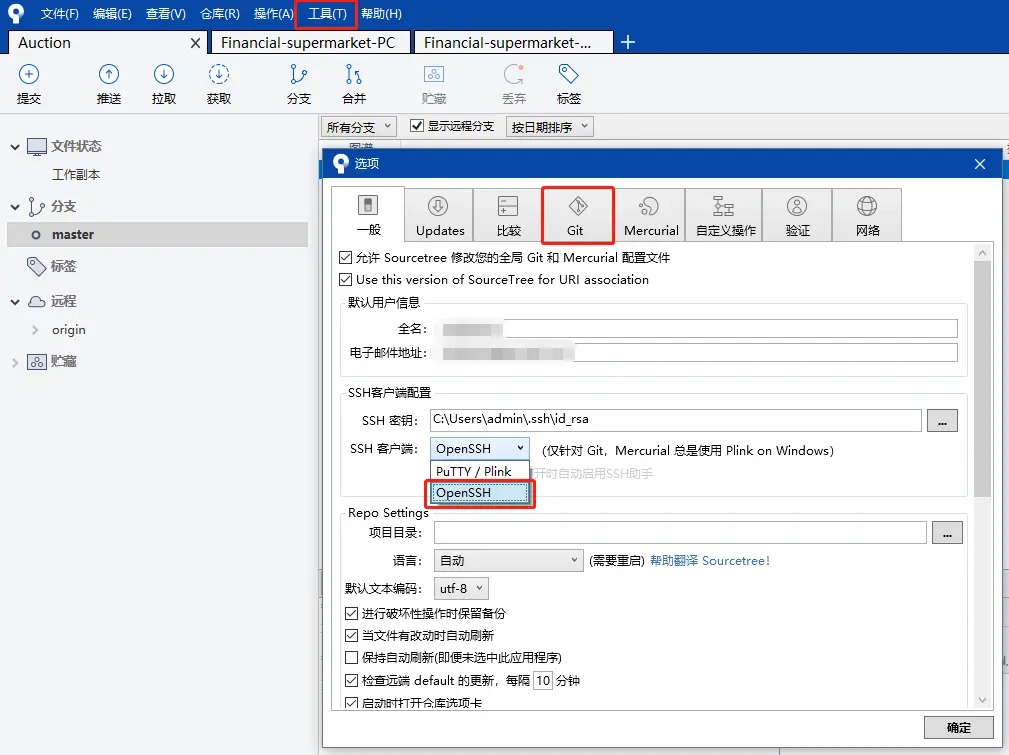Open the Mercurial options tab

pos(651,216)
